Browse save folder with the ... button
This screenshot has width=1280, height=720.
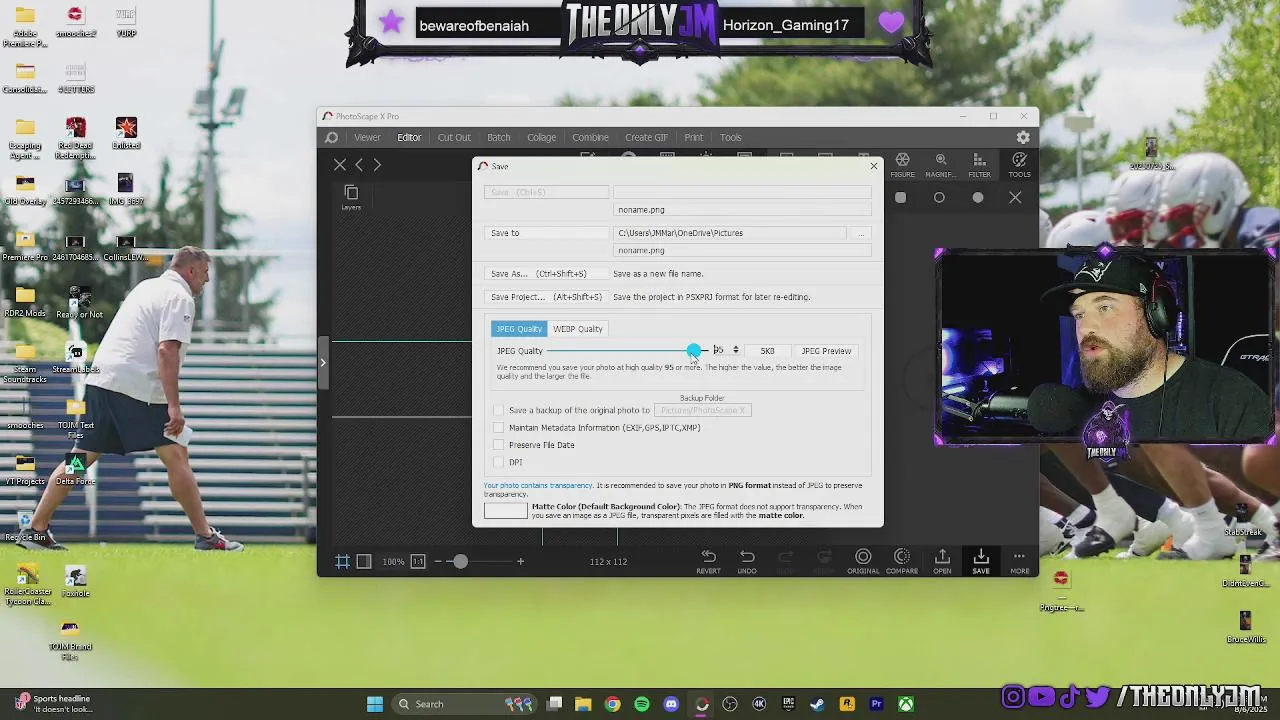click(x=861, y=233)
